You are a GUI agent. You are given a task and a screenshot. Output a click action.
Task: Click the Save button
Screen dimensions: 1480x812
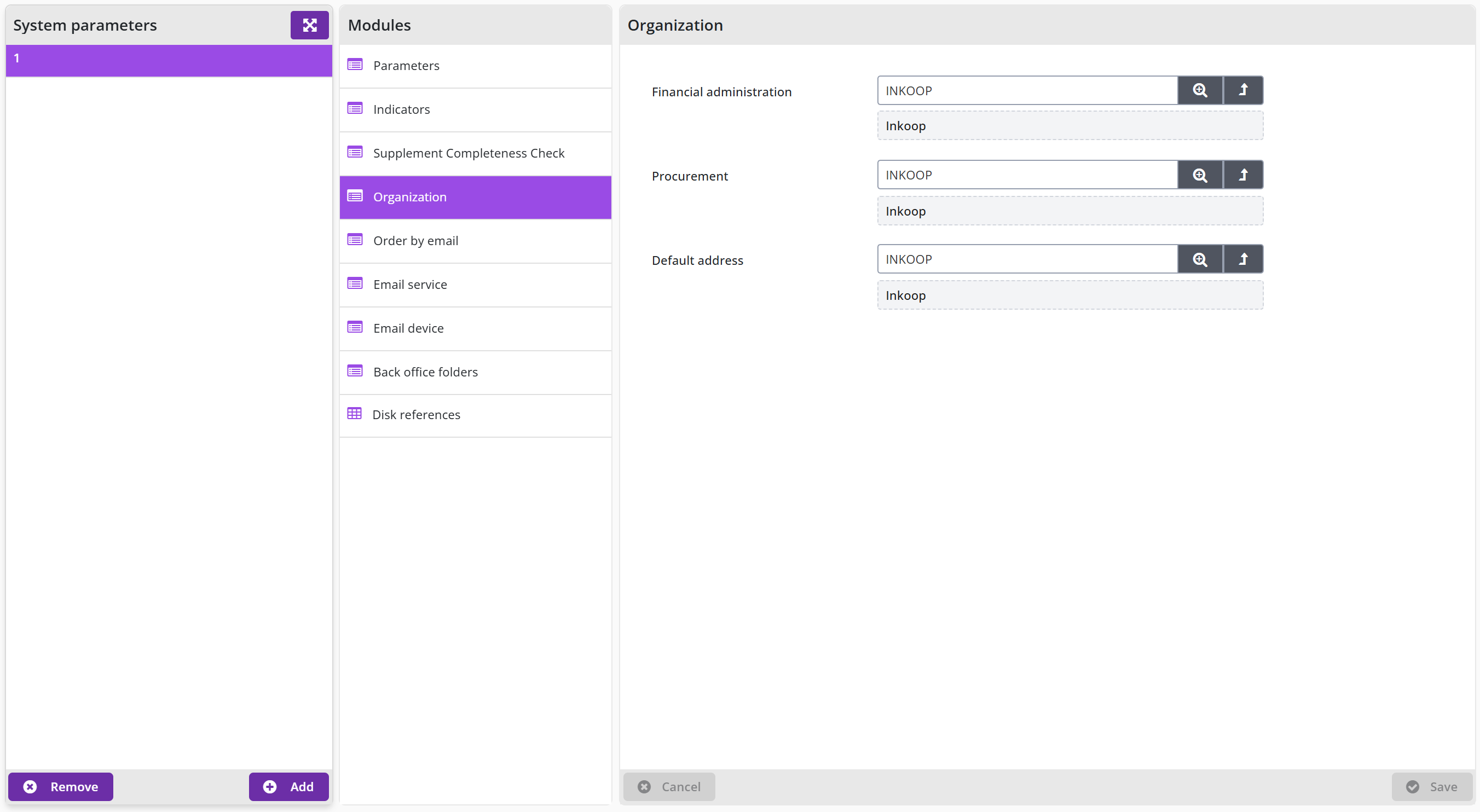[x=1432, y=786]
